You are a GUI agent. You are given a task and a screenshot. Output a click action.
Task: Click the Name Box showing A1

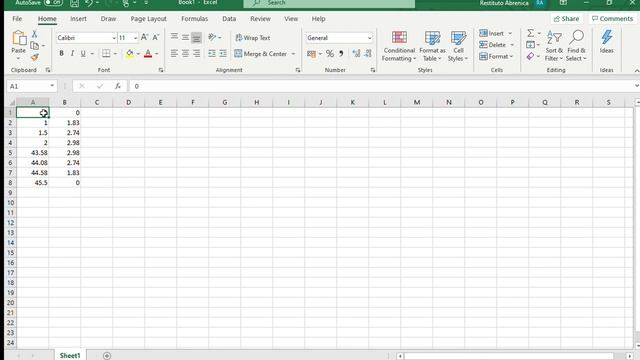31,86
